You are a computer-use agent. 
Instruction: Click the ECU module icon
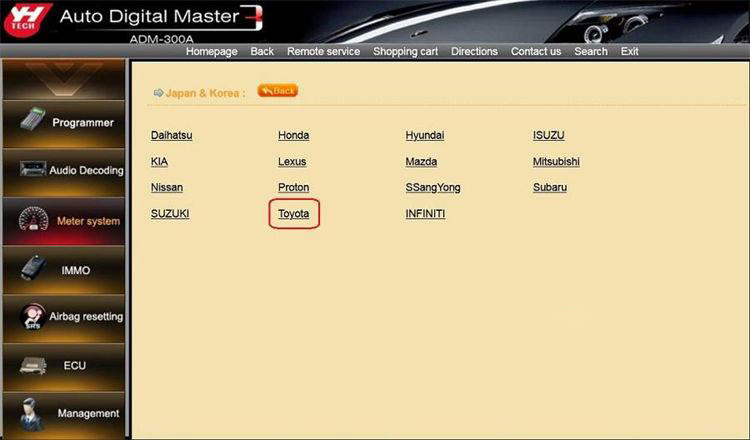pos(33,366)
